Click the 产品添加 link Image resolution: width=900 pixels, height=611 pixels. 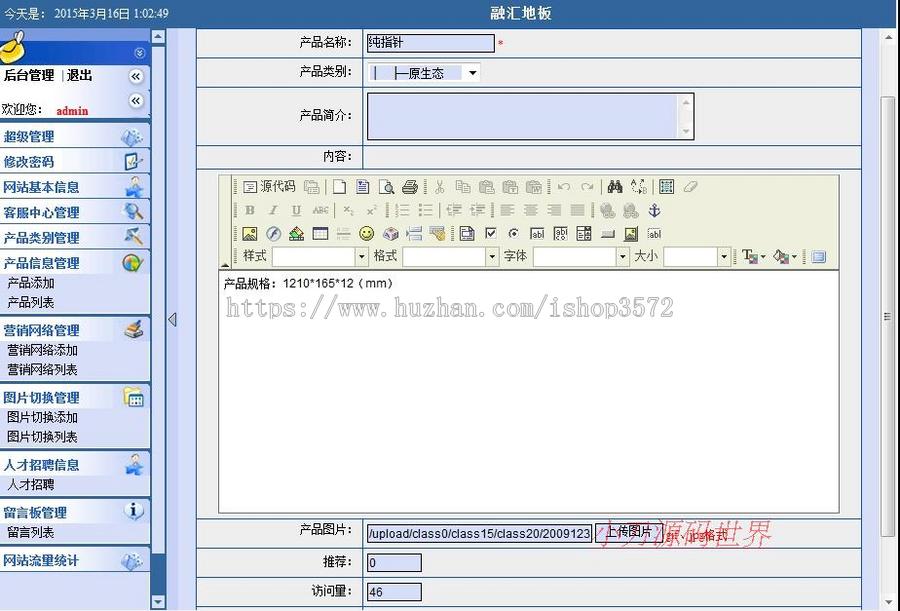[x=30, y=283]
